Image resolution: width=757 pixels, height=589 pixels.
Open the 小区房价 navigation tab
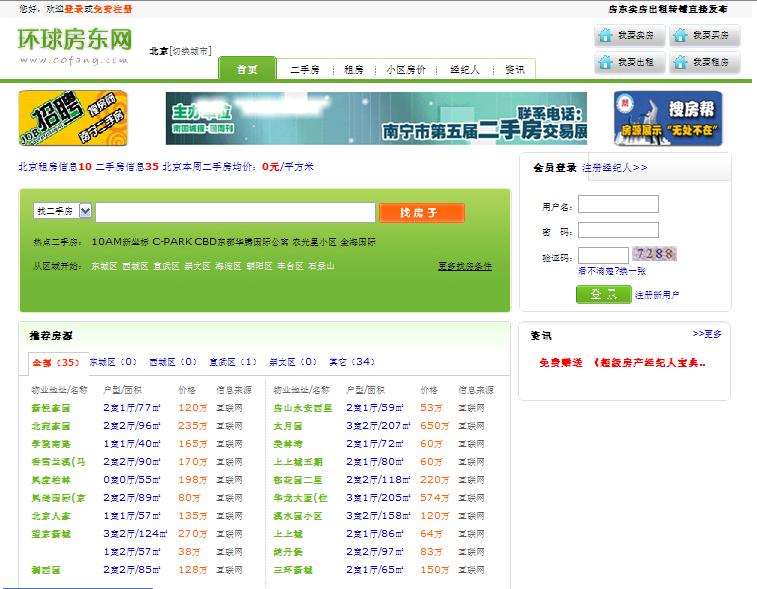click(x=406, y=70)
